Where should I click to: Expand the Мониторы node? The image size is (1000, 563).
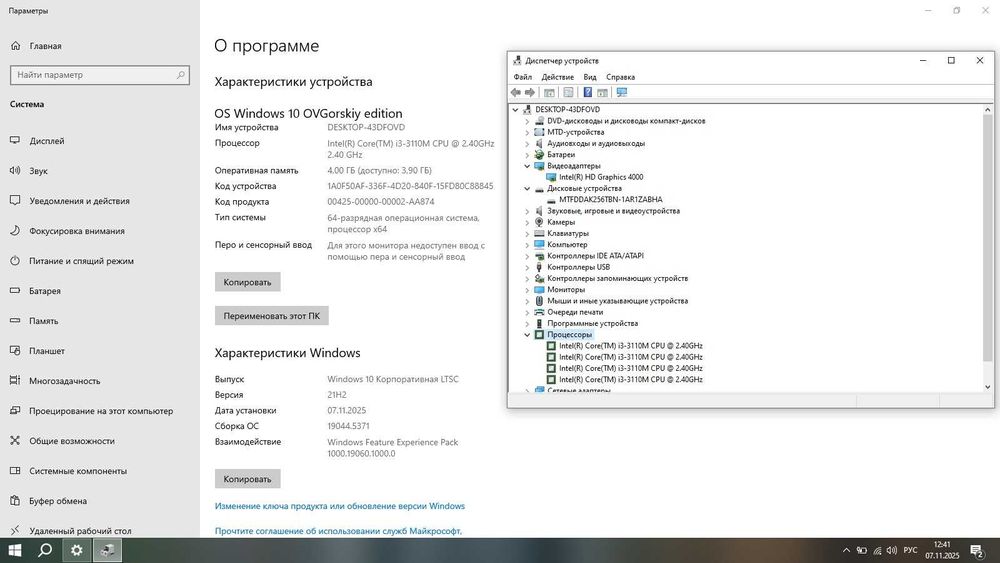click(x=527, y=289)
